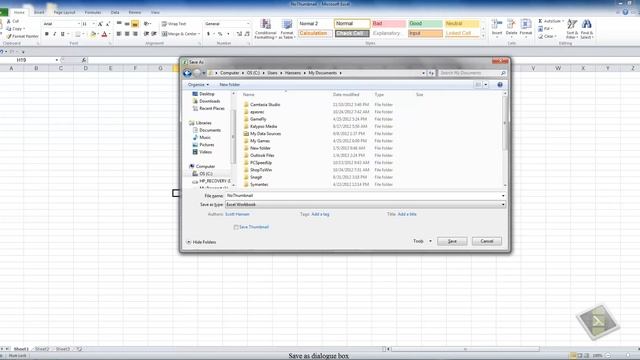
Task: Apply Italic formatting in Excel ribbon
Action: pos(54,34)
